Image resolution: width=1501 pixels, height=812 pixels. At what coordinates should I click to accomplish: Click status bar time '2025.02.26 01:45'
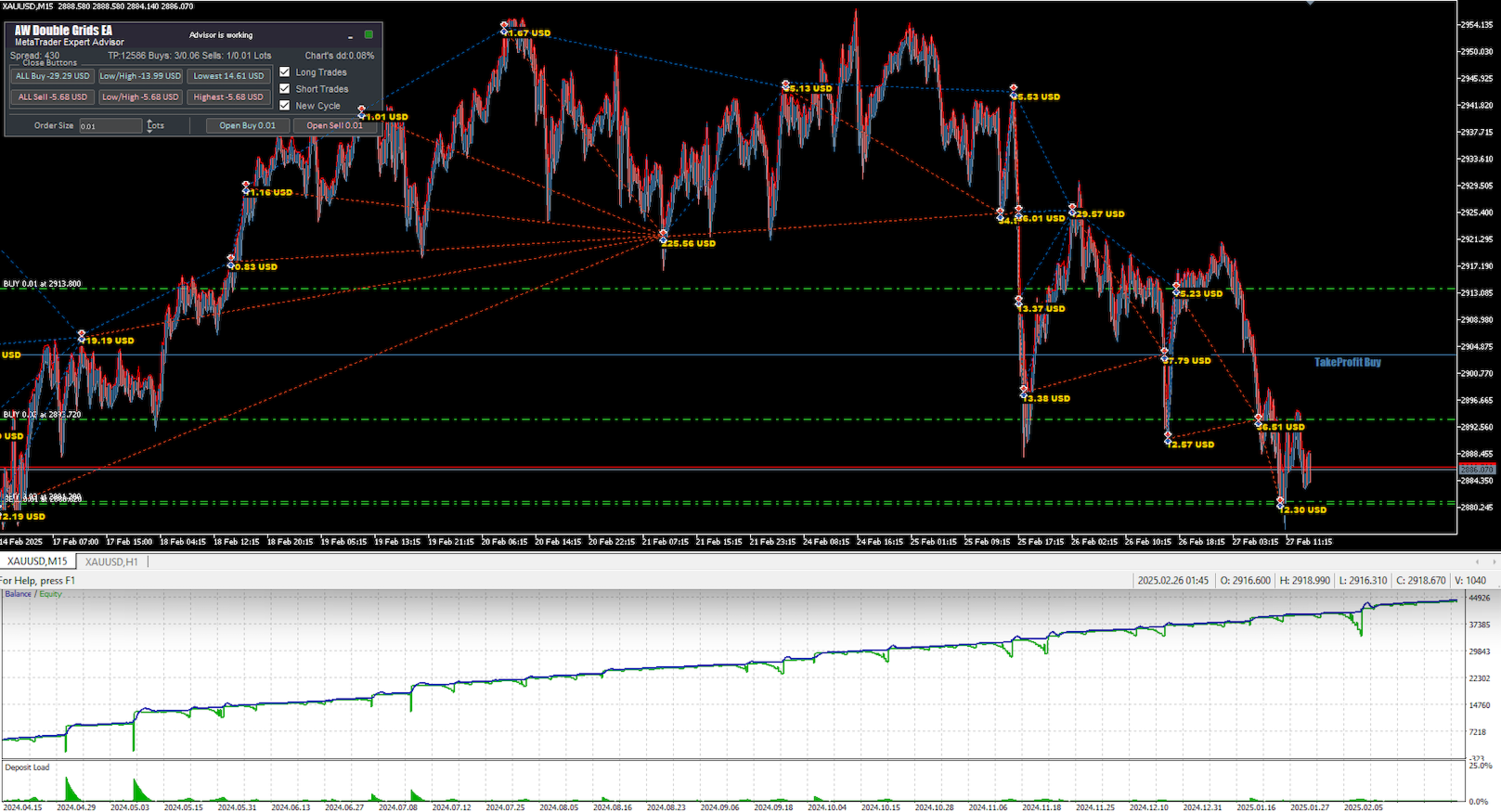(x=1173, y=580)
